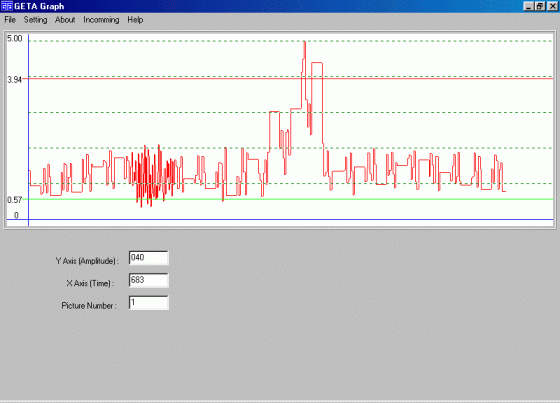This screenshot has height=403, width=560.
Task: Open the File menu
Action: (10, 20)
